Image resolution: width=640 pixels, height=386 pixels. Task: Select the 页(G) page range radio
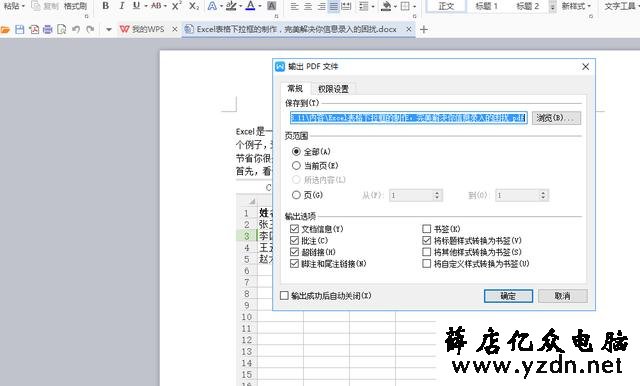296,195
